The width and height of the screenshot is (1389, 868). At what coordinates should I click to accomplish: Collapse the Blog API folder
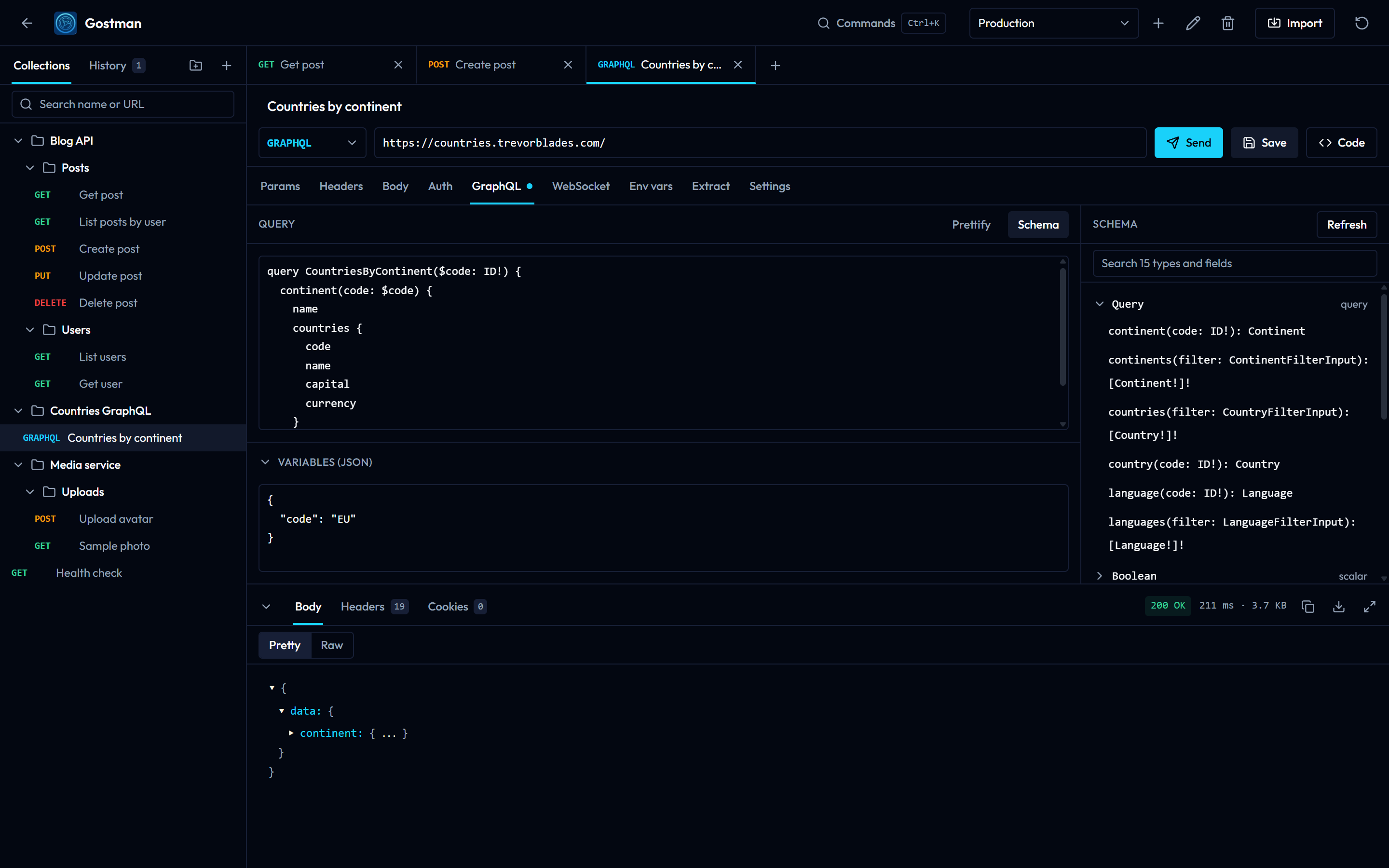coord(18,141)
